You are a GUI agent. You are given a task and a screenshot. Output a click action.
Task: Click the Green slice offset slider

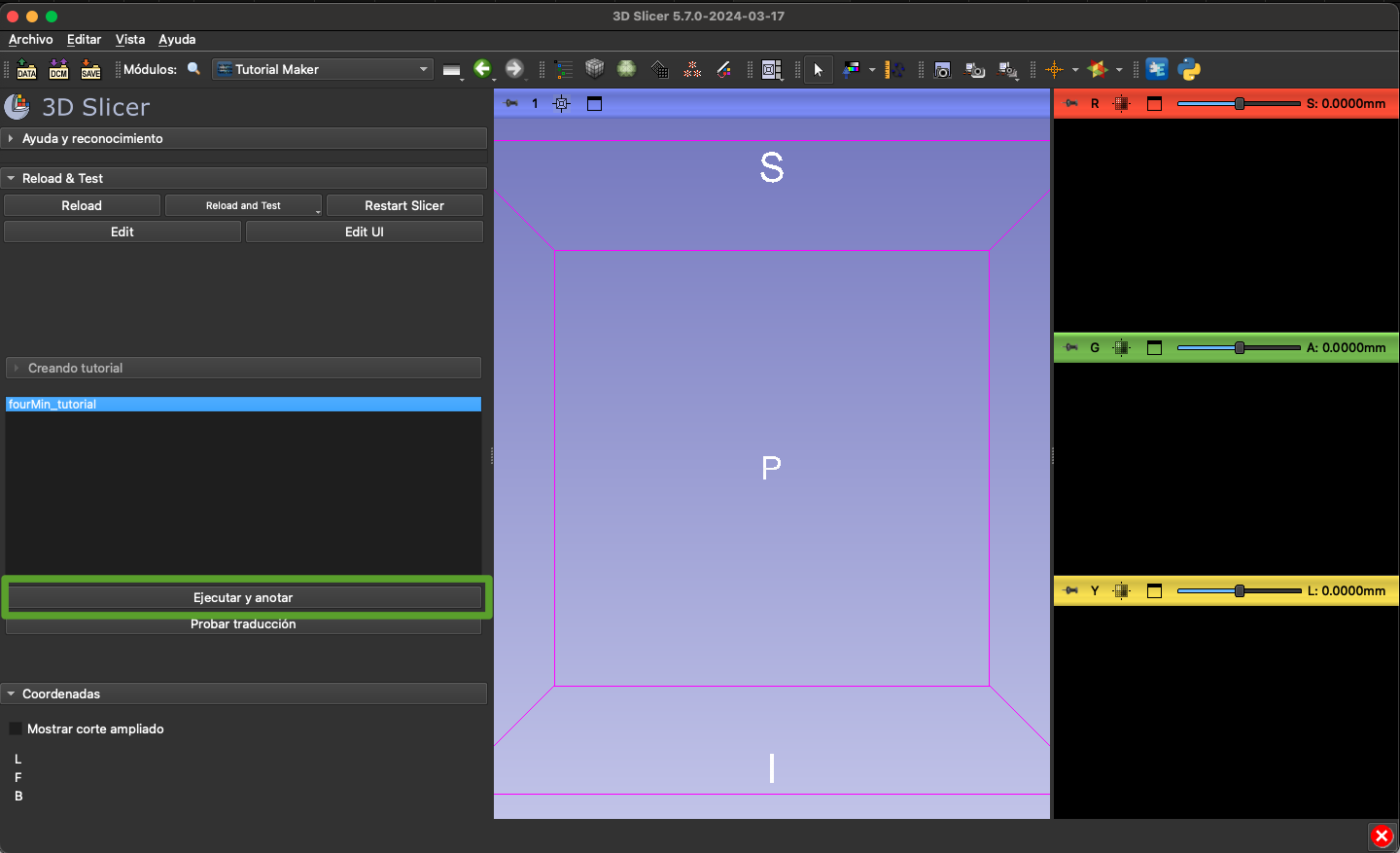click(1239, 347)
